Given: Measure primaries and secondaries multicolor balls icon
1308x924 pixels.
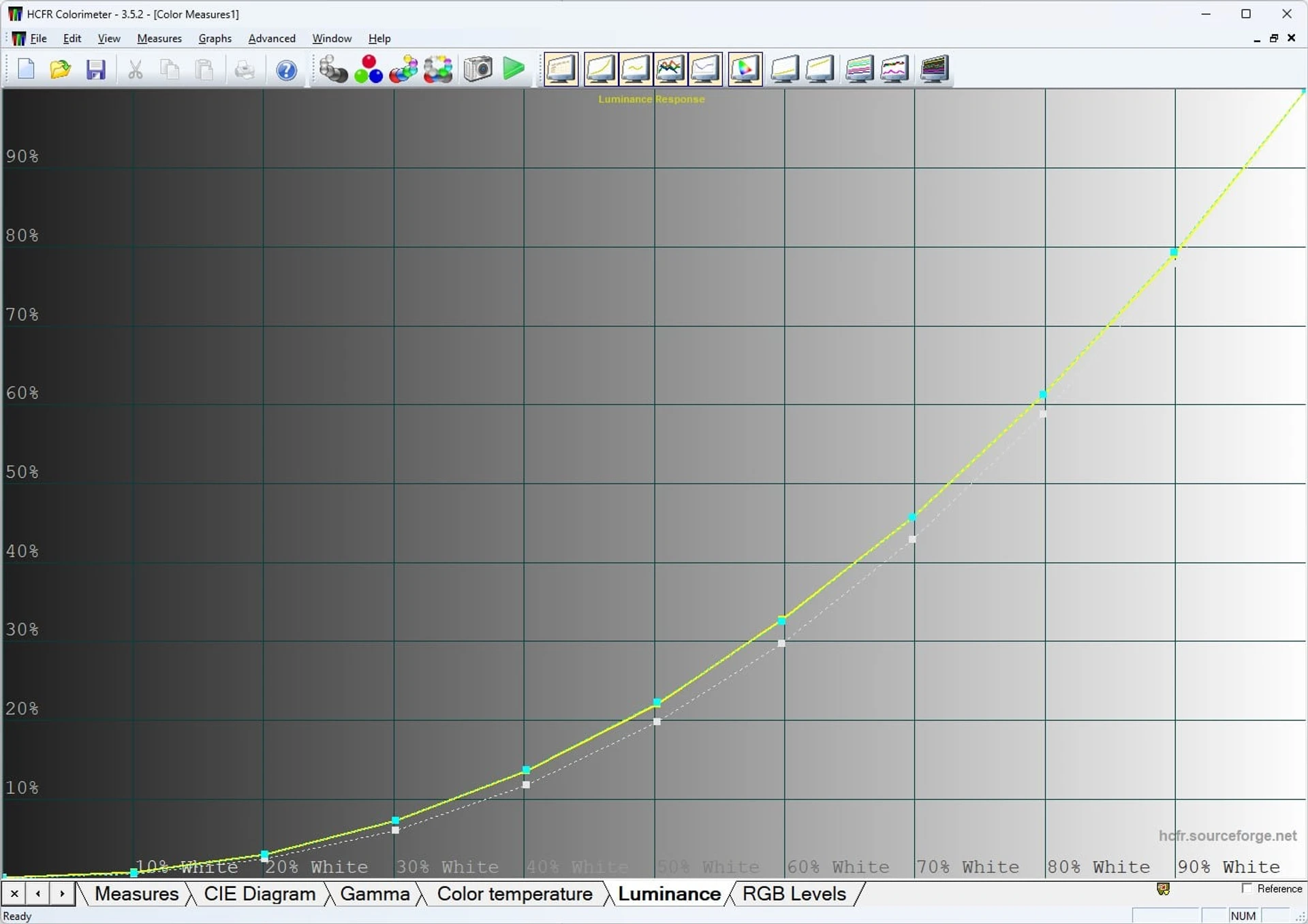Looking at the screenshot, I should (403, 69).
